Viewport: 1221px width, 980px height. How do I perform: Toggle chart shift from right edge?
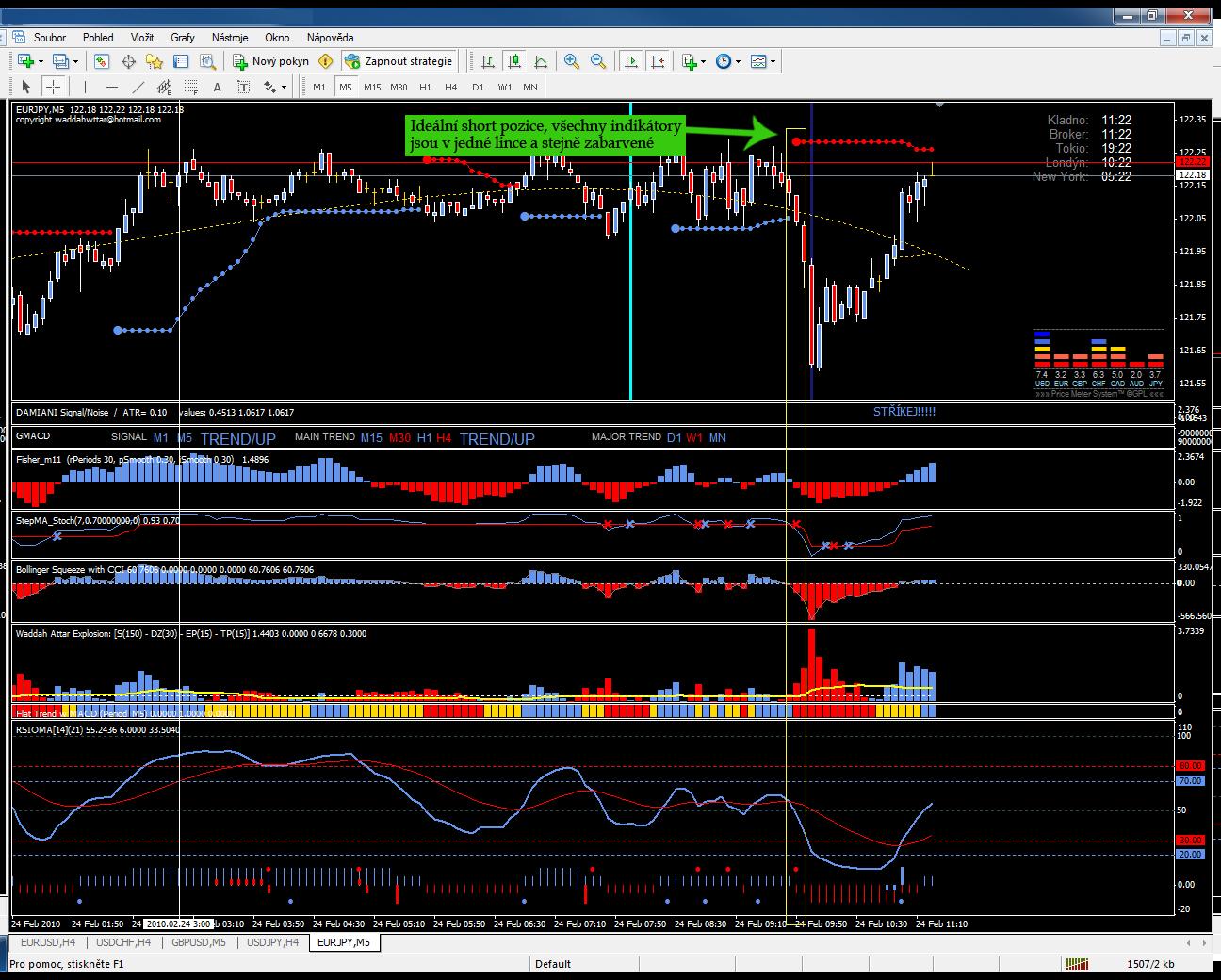click(658, 61)
